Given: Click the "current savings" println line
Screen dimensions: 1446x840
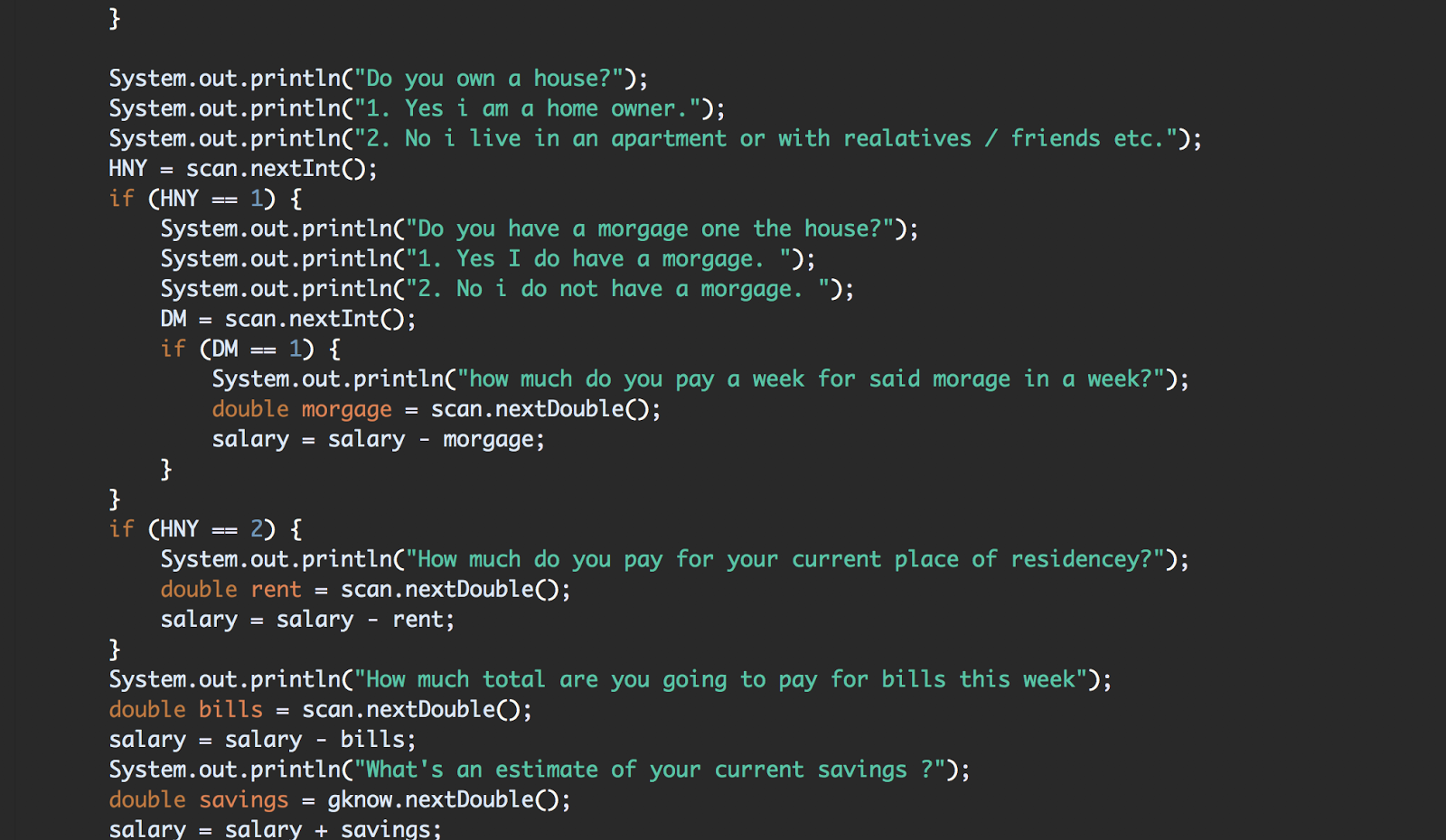Looking at the screenshot, I should 540,770.
